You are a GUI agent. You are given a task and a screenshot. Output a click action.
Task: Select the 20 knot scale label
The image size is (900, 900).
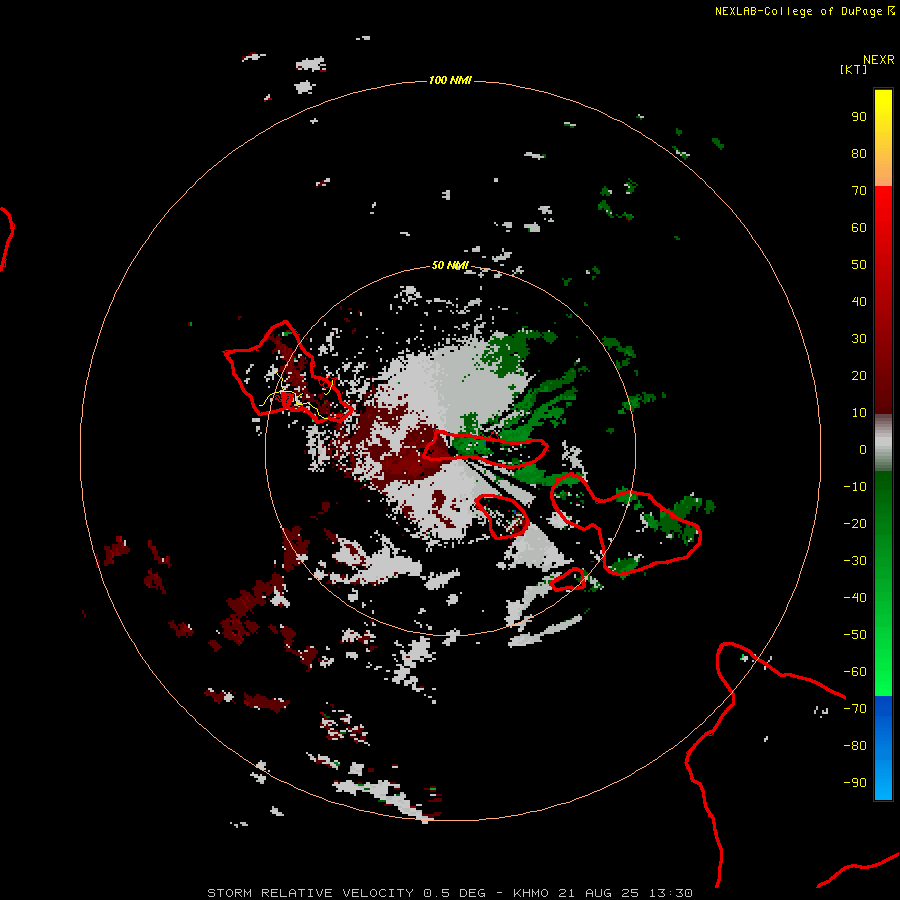pos(859,376)
